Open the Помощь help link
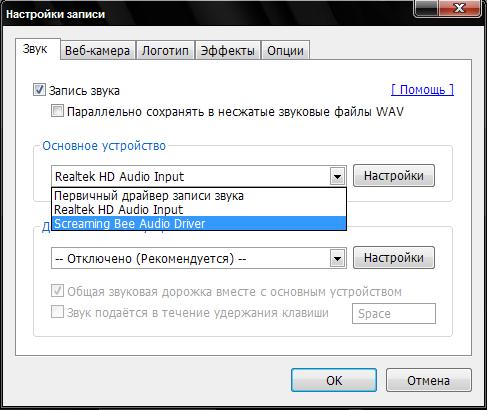Image resolution: width=487 pixels, height=410 pixels. pyautogui.click(x=422, y=89)
